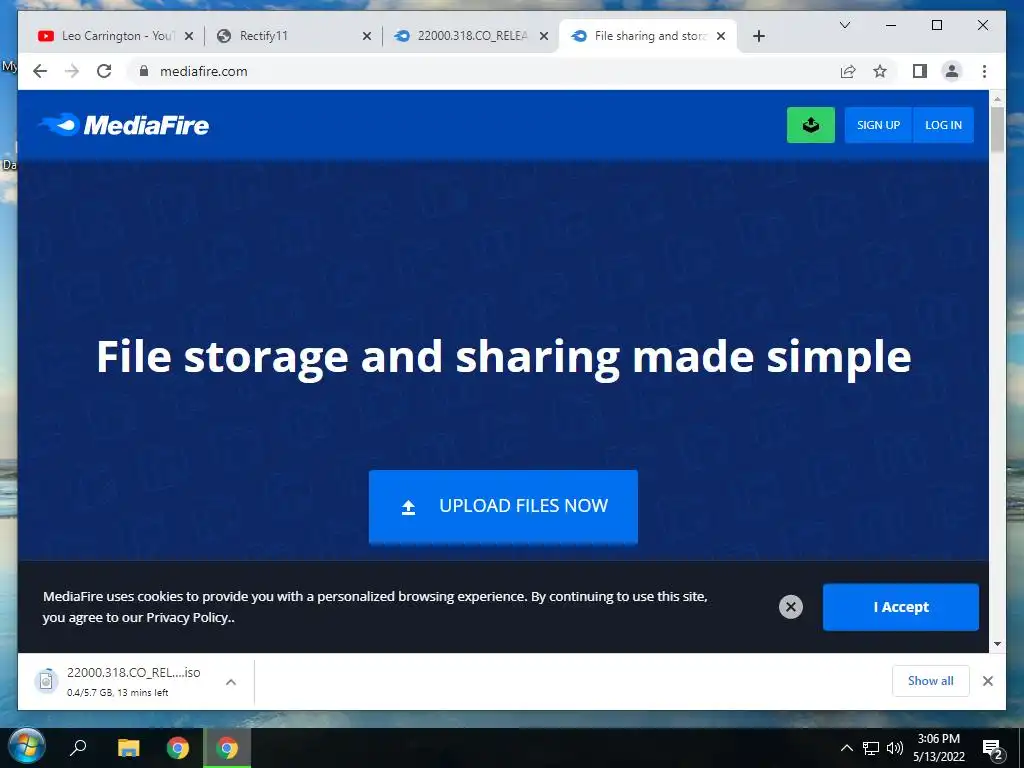Click the SIGN UP button
Image resolution: width=1024 pixels, height=768 pixels.
878,125
